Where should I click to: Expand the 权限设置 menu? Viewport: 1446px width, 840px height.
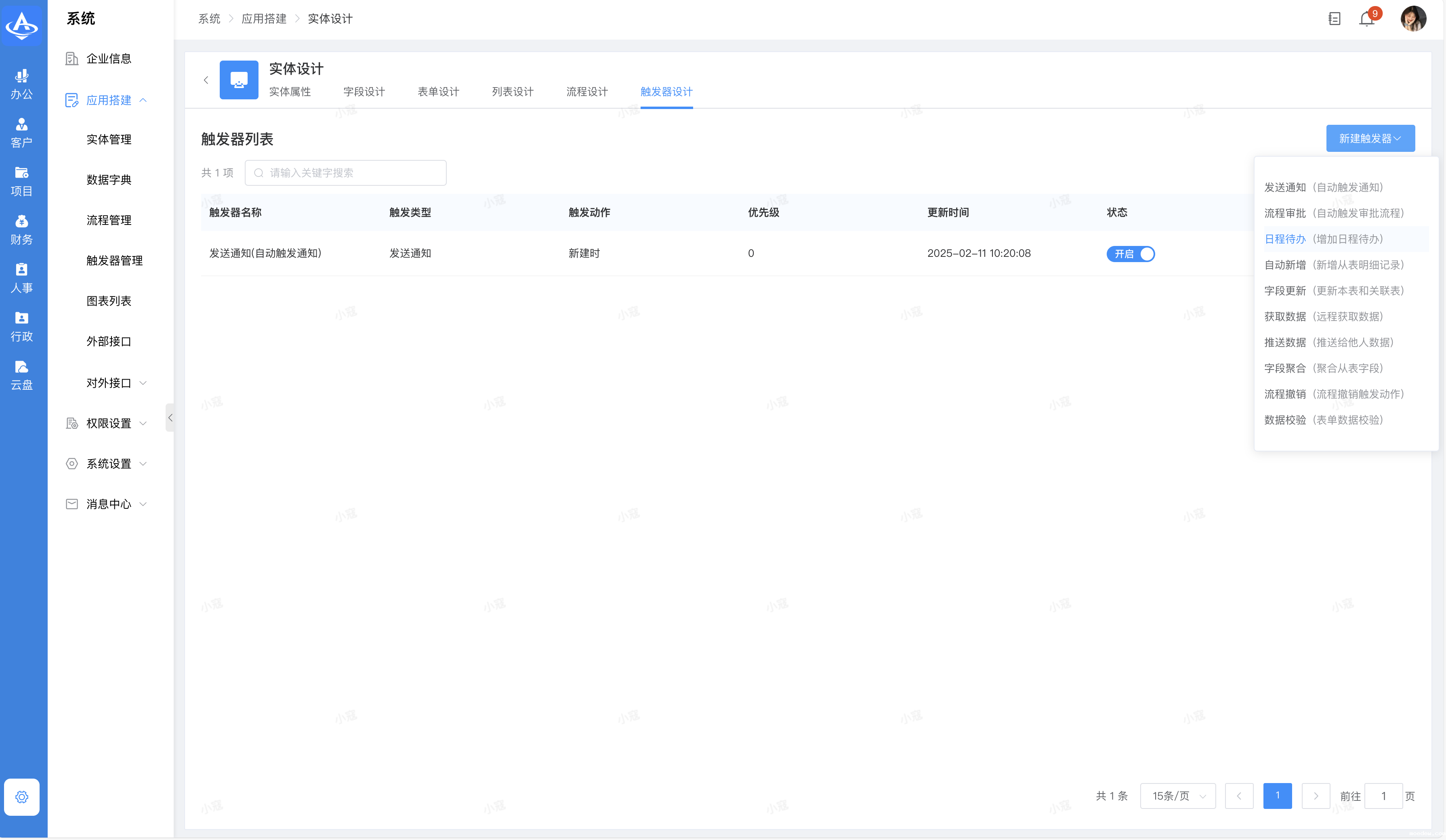click(x=108, y=424)
